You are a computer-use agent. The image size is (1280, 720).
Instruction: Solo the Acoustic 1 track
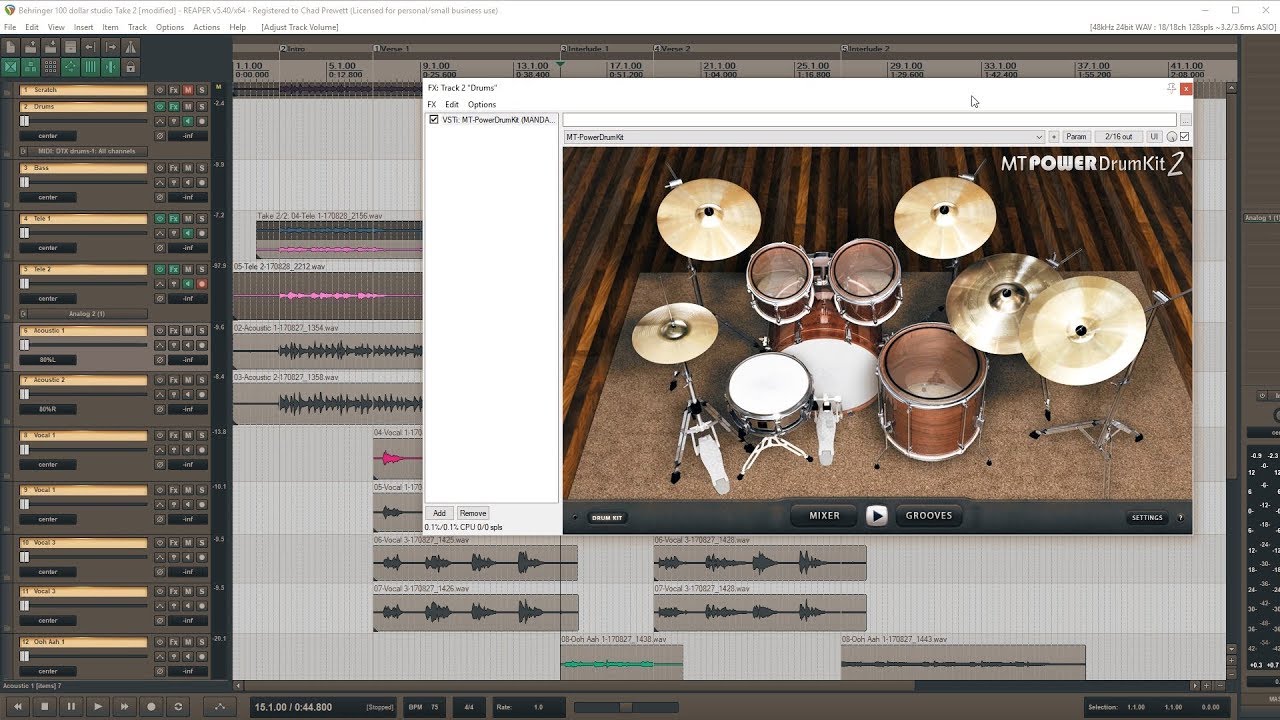[x=202, y=330]
